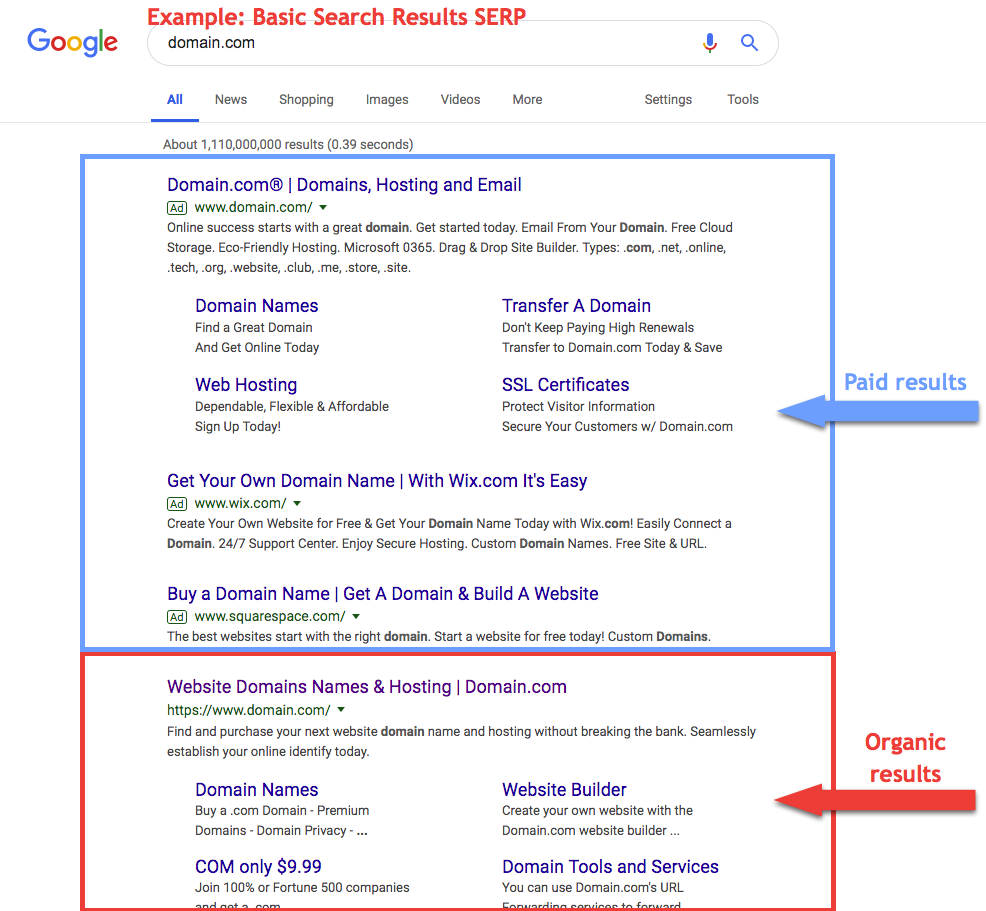Open the Website Builder sitelink

(x=564, y=790)
